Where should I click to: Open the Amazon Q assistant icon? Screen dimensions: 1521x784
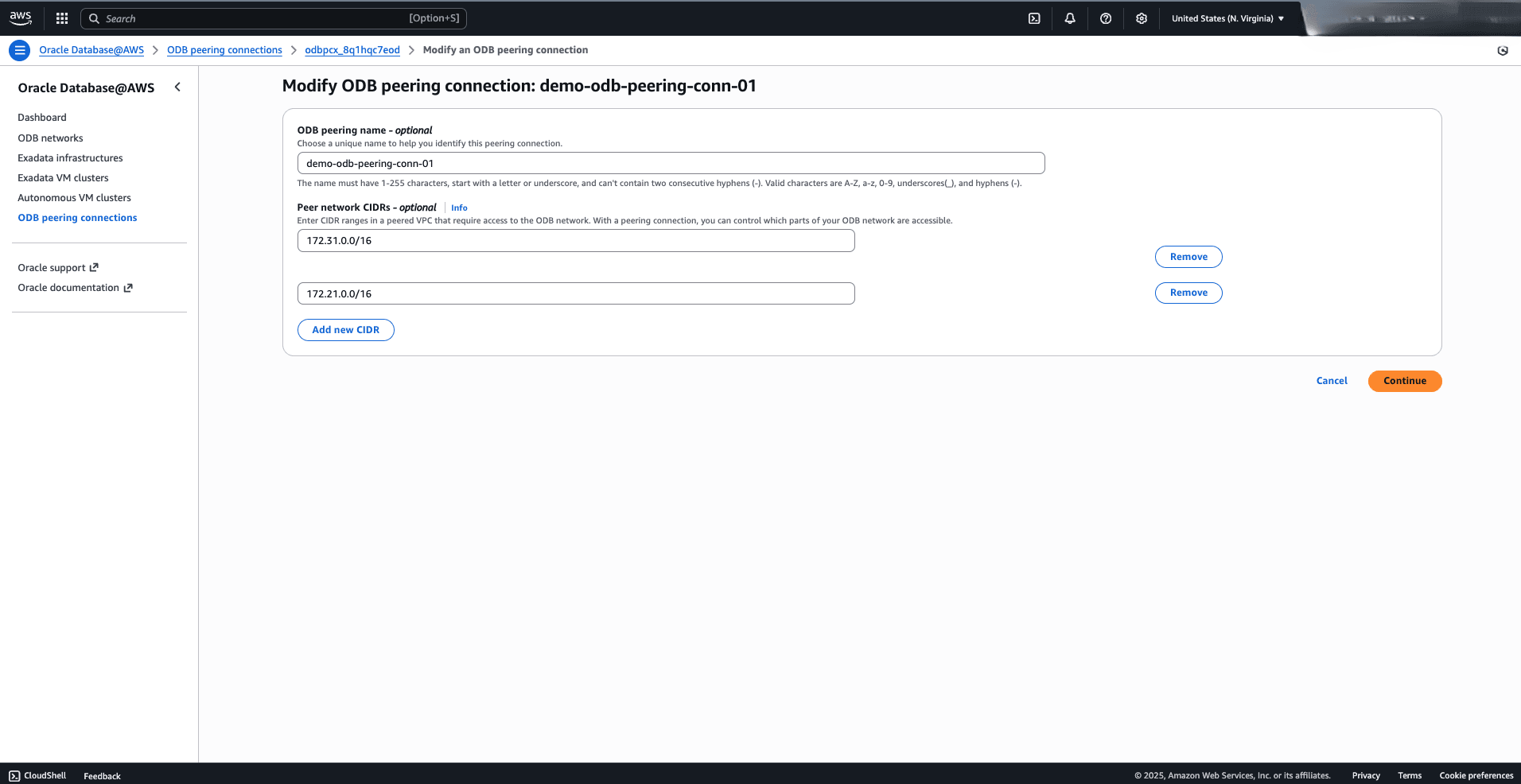tap(1502, 50)
